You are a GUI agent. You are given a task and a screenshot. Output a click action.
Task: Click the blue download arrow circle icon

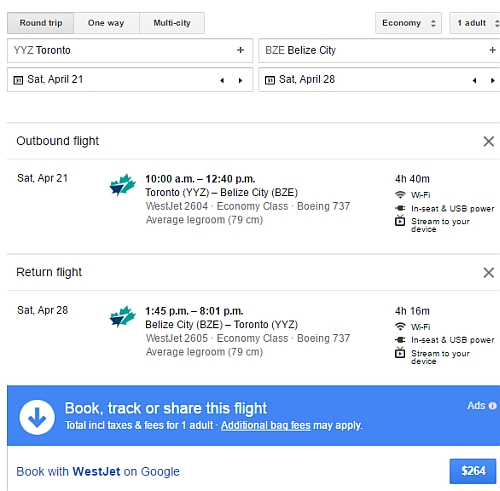[x=37, y=417]
